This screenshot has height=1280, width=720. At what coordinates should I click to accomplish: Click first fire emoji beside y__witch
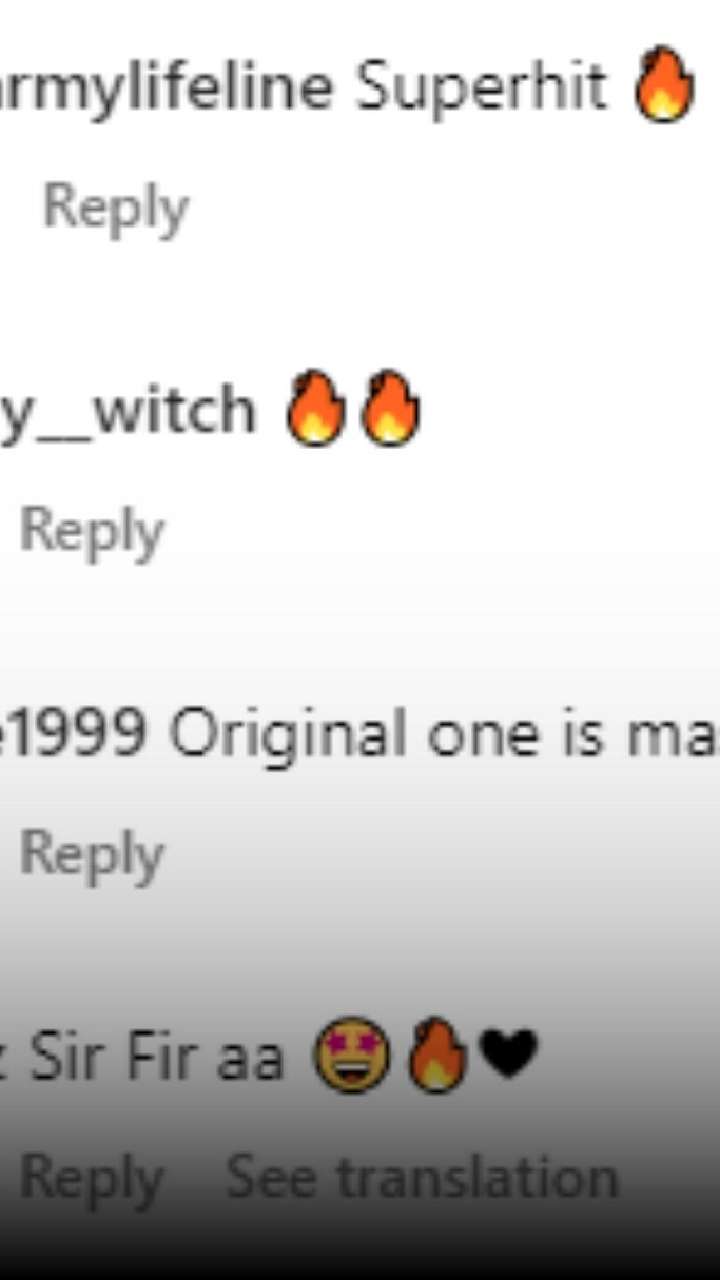[315, 408]
